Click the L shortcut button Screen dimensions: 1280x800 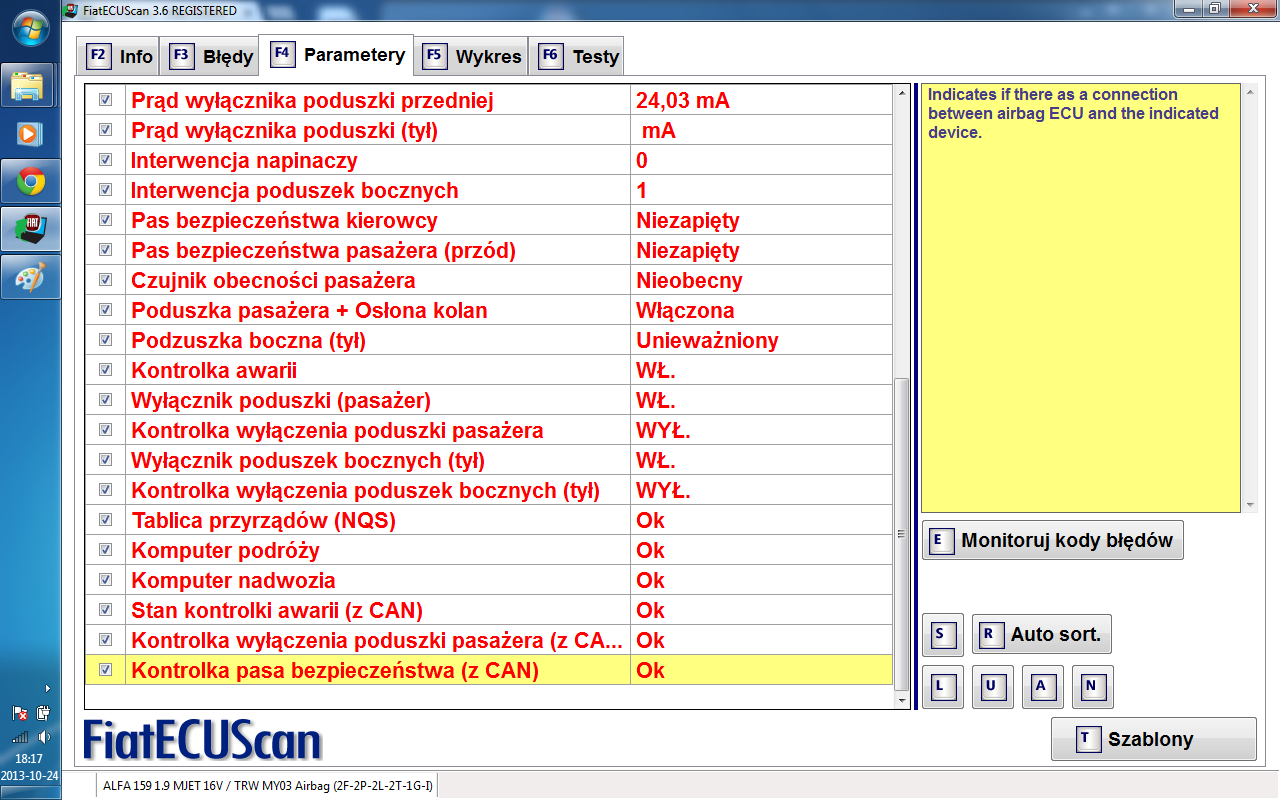(x=942, y=686)
